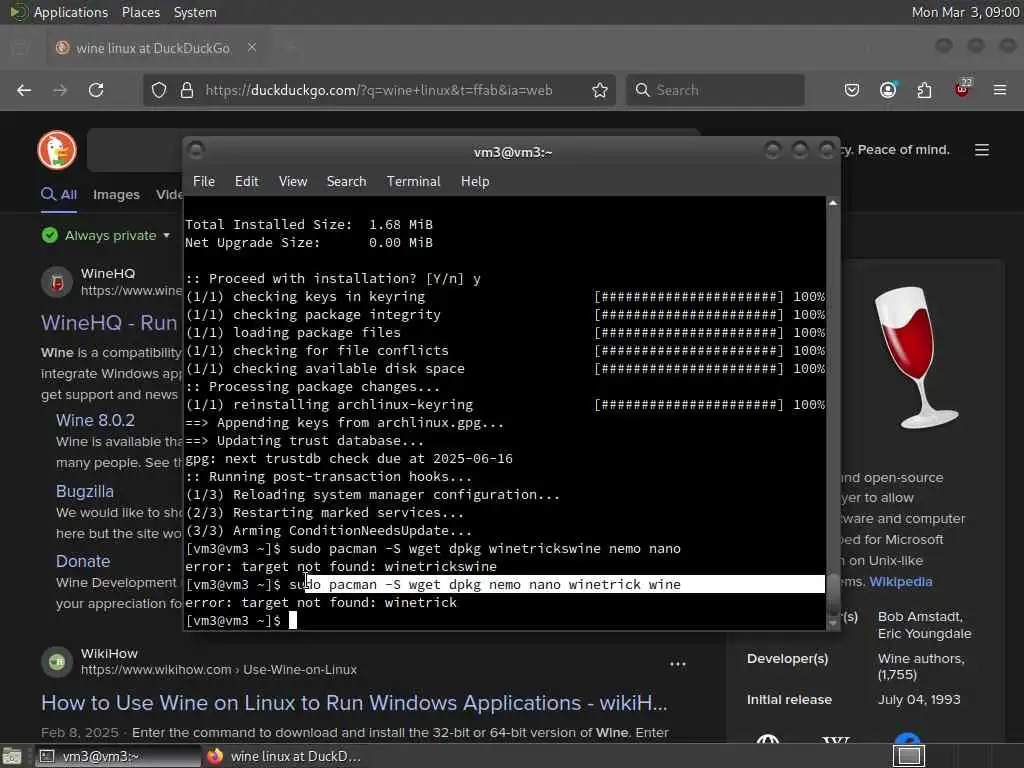Click the uBlock extension icon
This screenshot has width=1024, height=768.
962,89
